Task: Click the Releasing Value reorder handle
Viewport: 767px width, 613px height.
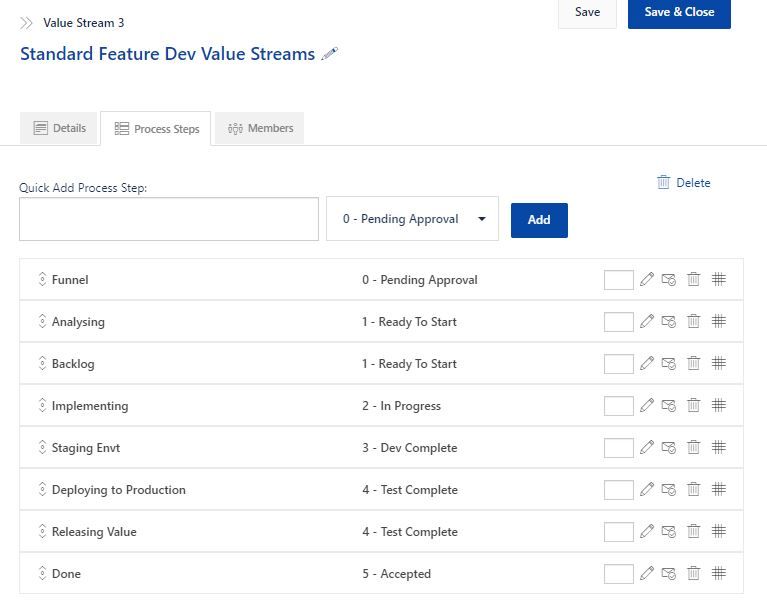Action: (43, 531)
